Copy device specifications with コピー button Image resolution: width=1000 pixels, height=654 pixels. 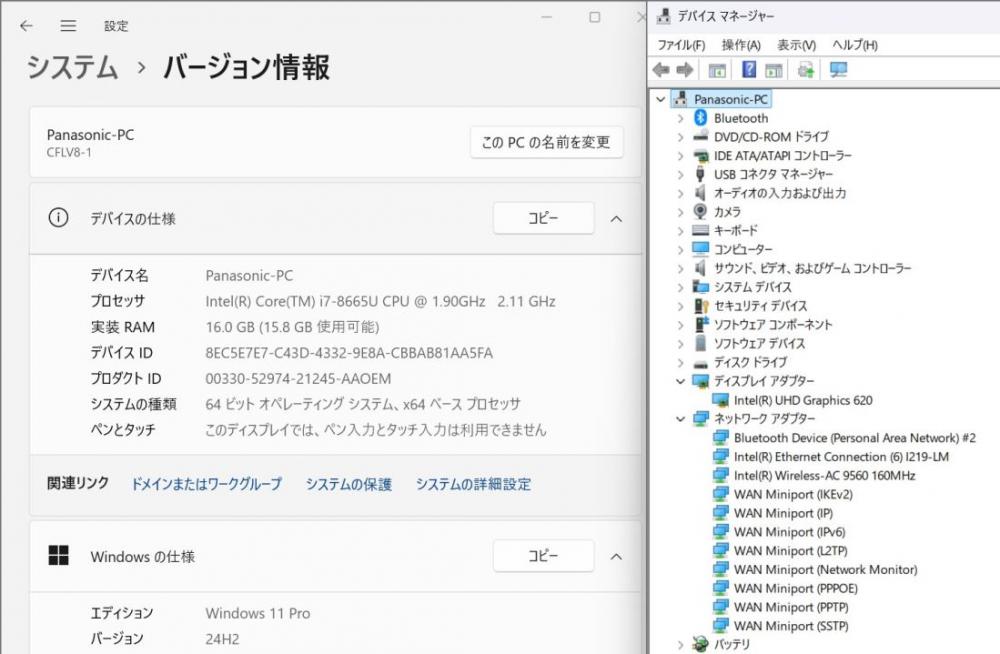(x=543, y=218)
